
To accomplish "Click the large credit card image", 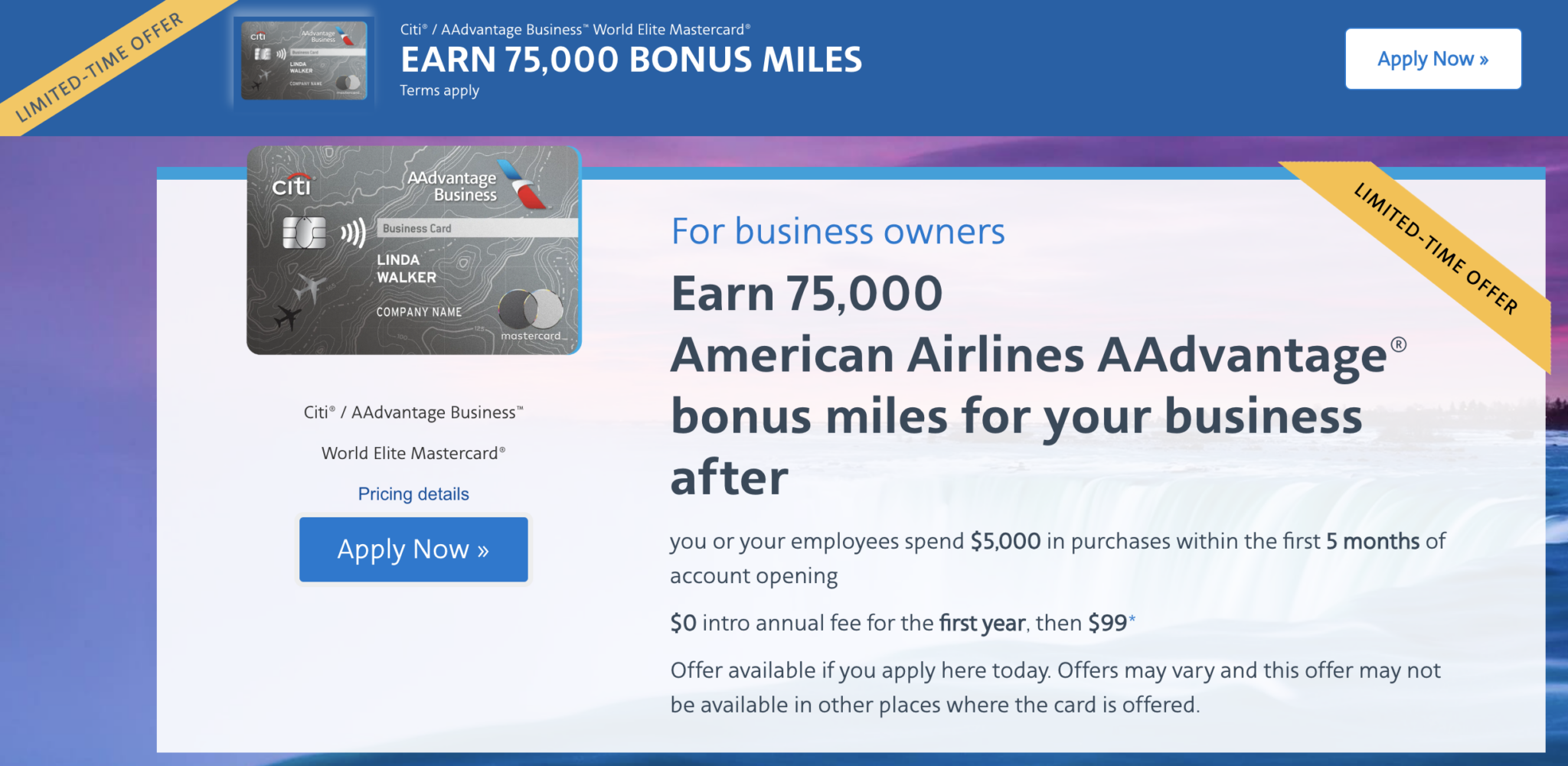I will [x=413, y=249].
